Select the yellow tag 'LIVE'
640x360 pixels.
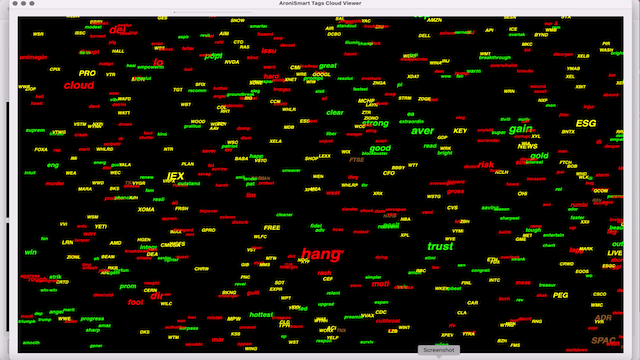[x=614, y=253]
